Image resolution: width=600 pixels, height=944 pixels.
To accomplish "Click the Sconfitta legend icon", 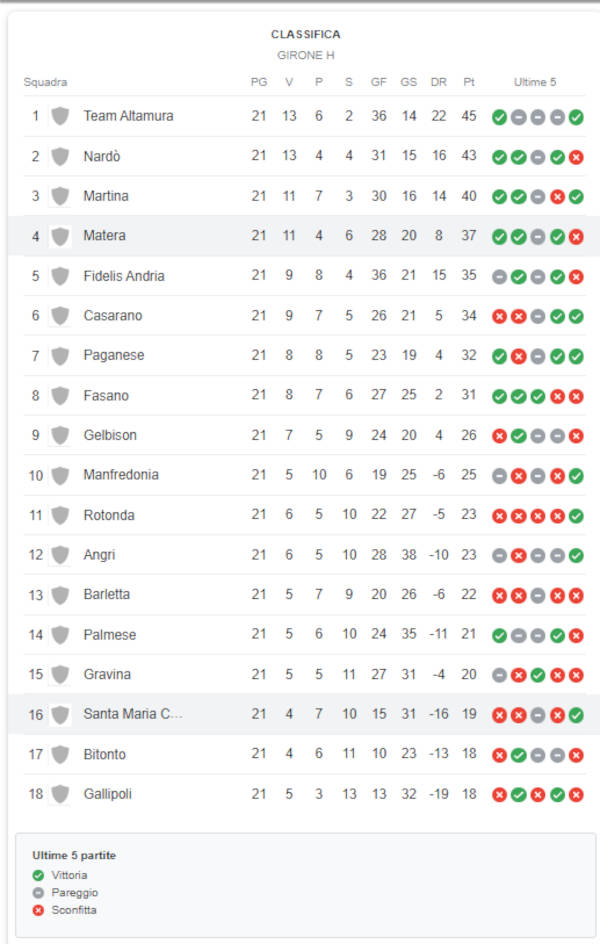I will tap(39, 910).
